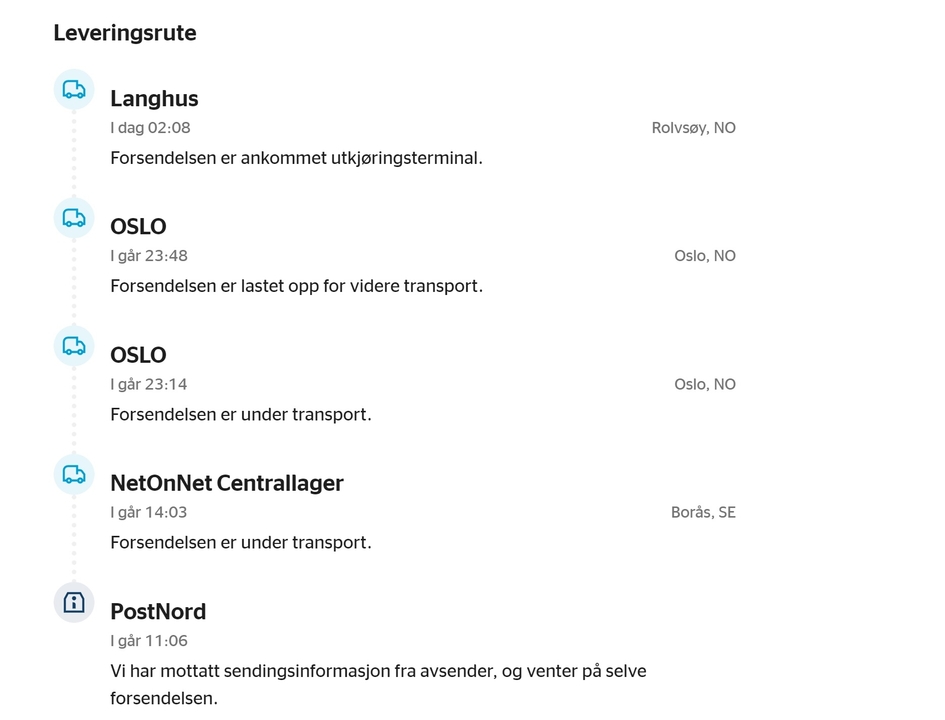Click the truck icon beside NetOnNet Centrallager

tap(74, 475)
